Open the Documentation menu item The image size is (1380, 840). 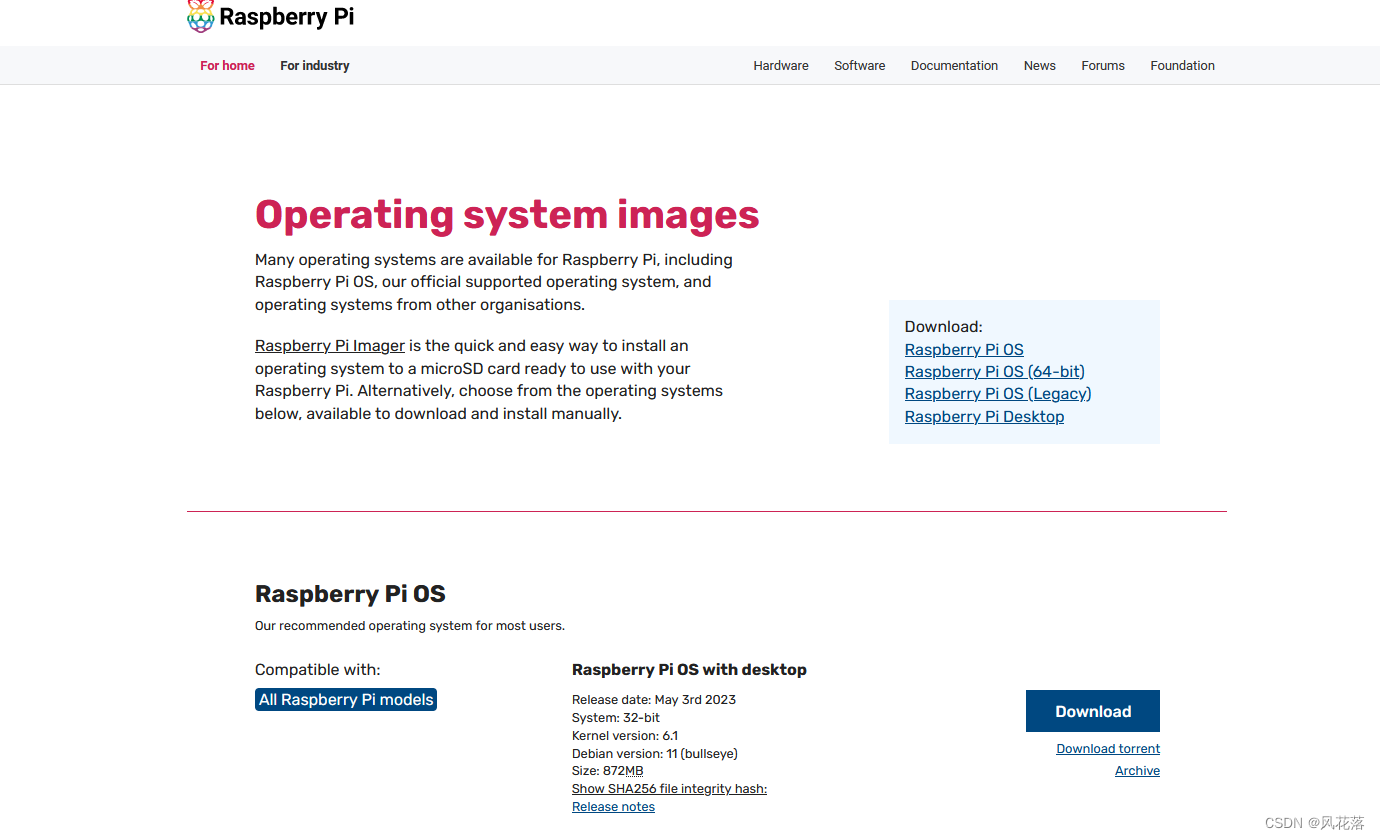[954, 66]
